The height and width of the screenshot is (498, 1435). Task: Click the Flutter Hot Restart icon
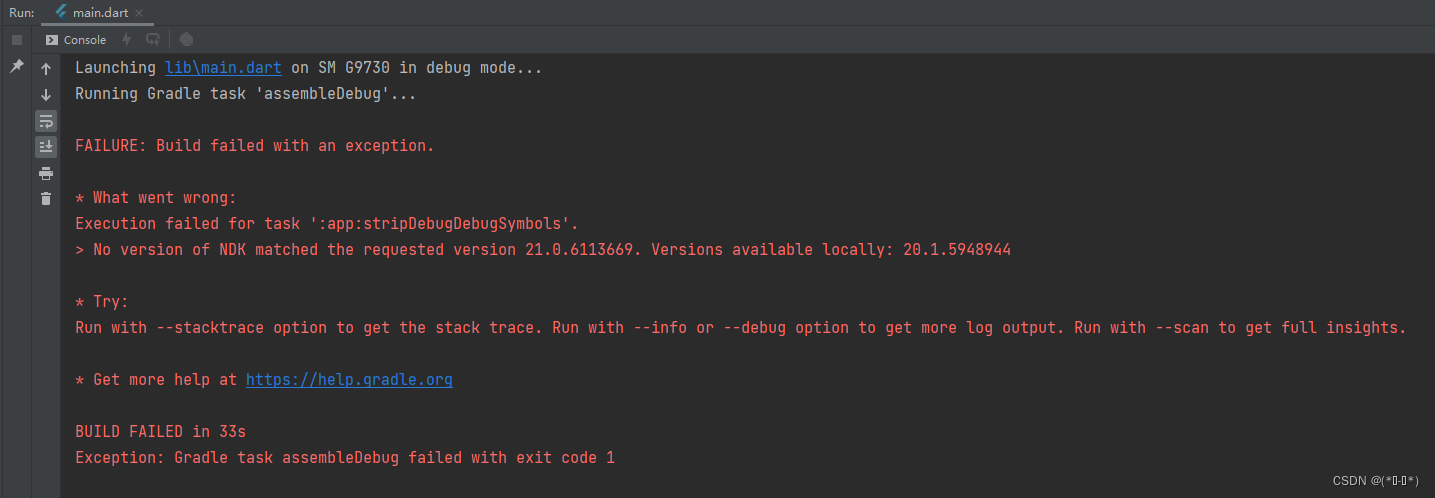152,40
